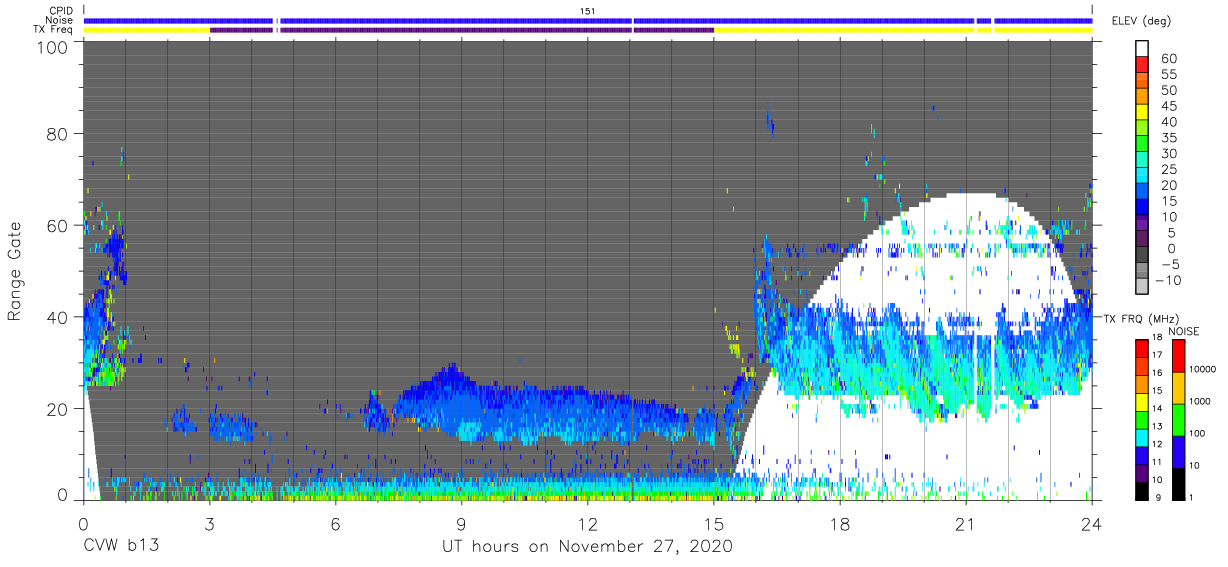Click the CVW b13 radar label
1228x567 pixels.
coord(120,546)
